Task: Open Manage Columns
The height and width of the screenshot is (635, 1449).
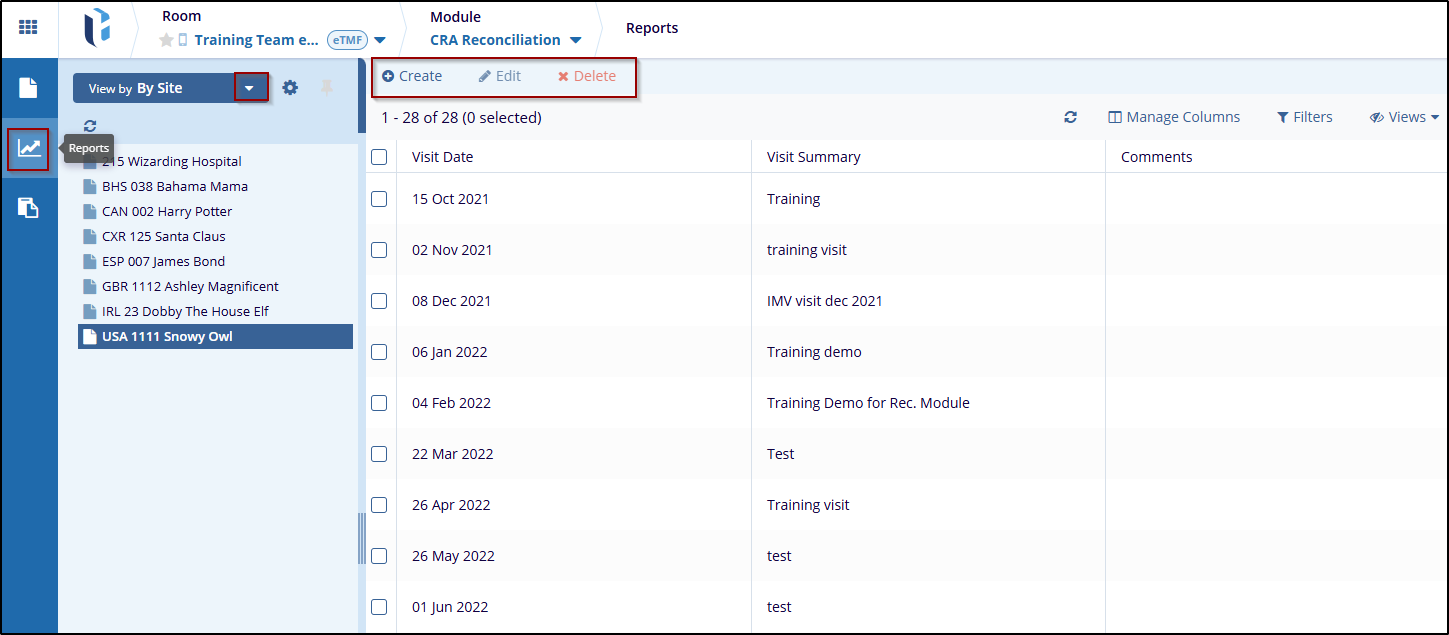Action: 1174,117
